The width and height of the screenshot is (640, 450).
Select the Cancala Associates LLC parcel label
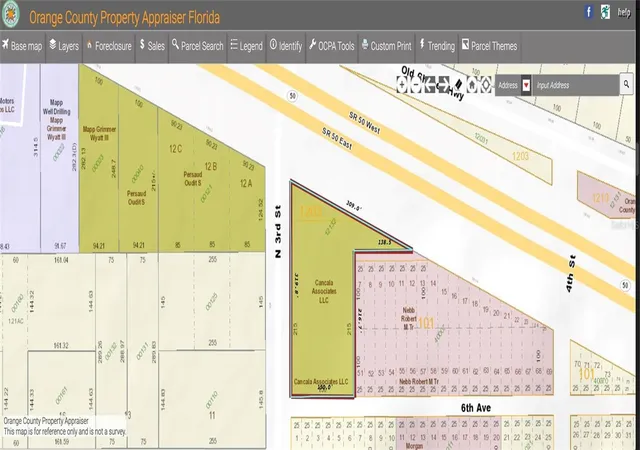(324, 292)
